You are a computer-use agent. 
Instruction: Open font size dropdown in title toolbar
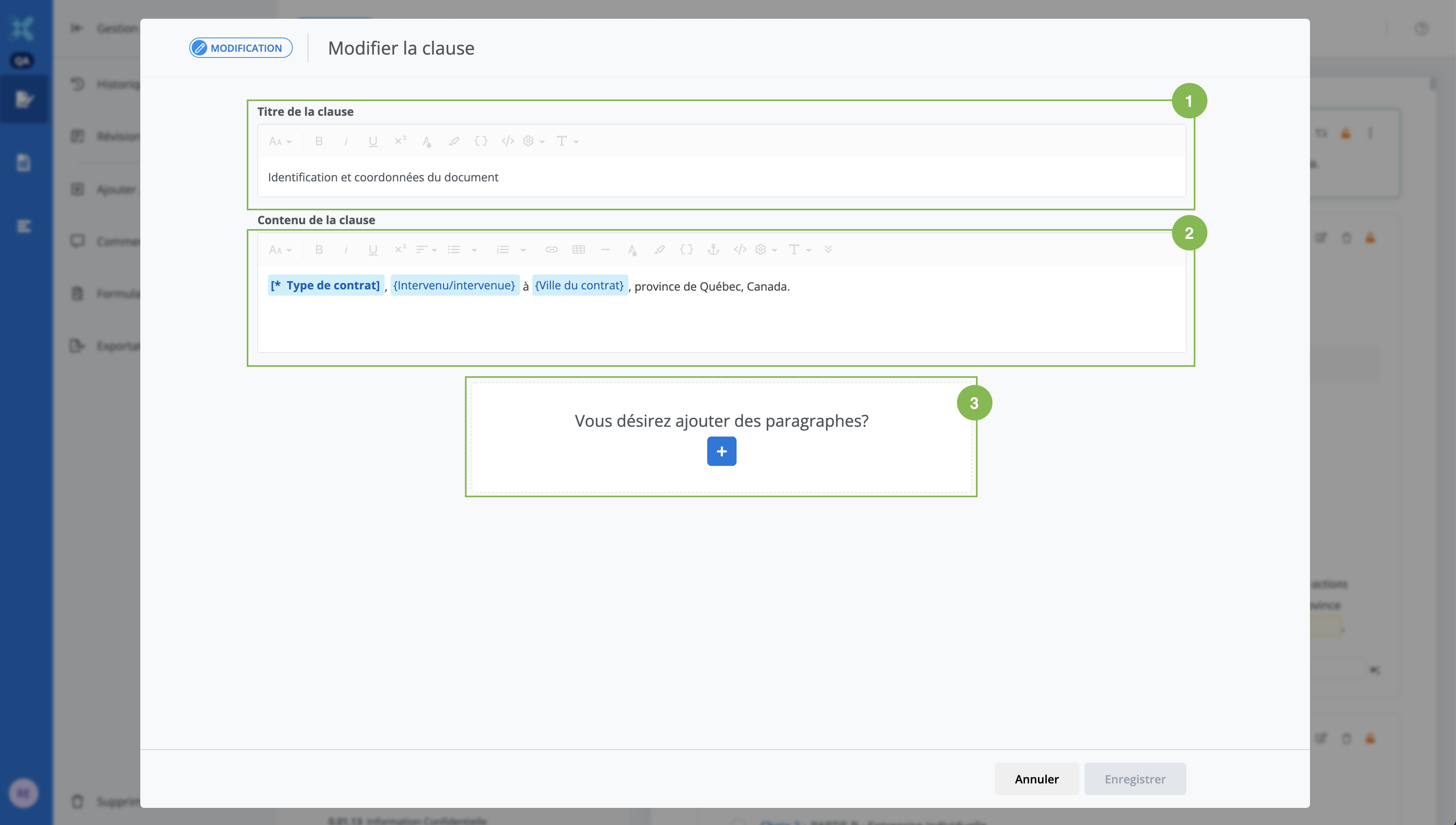pos(280,141)
